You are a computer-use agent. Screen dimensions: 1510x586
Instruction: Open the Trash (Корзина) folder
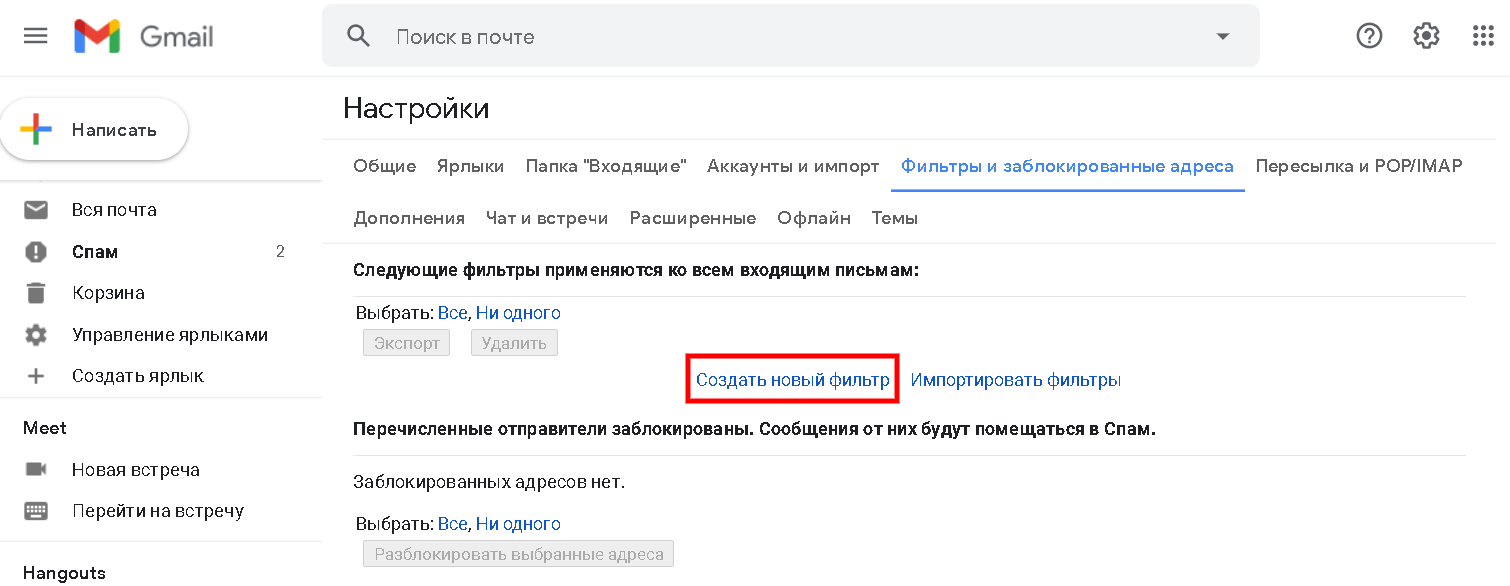pyautogui.click(x=108, y=293)
